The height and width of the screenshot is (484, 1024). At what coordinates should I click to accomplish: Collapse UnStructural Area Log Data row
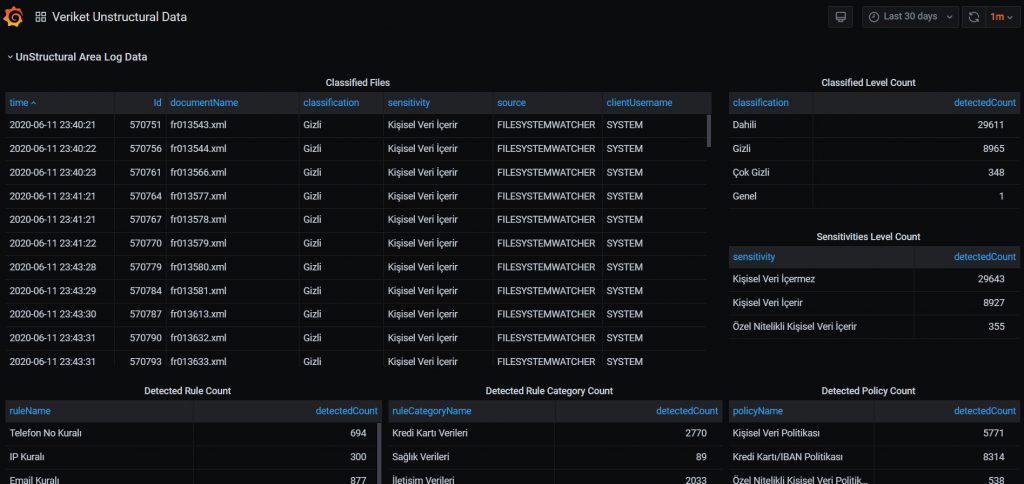click(x=77, y=57)
